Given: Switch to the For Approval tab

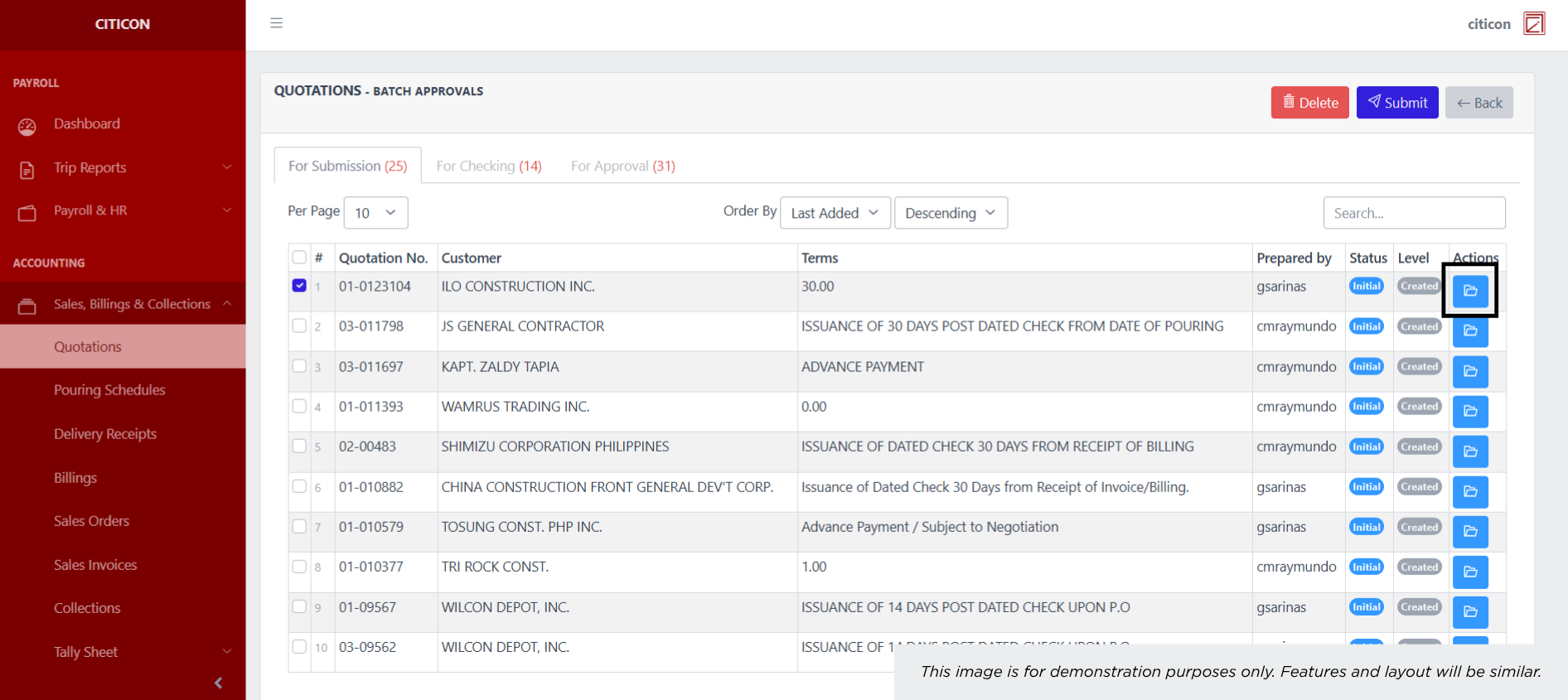Looking at the screenshot, I should 622,166.
